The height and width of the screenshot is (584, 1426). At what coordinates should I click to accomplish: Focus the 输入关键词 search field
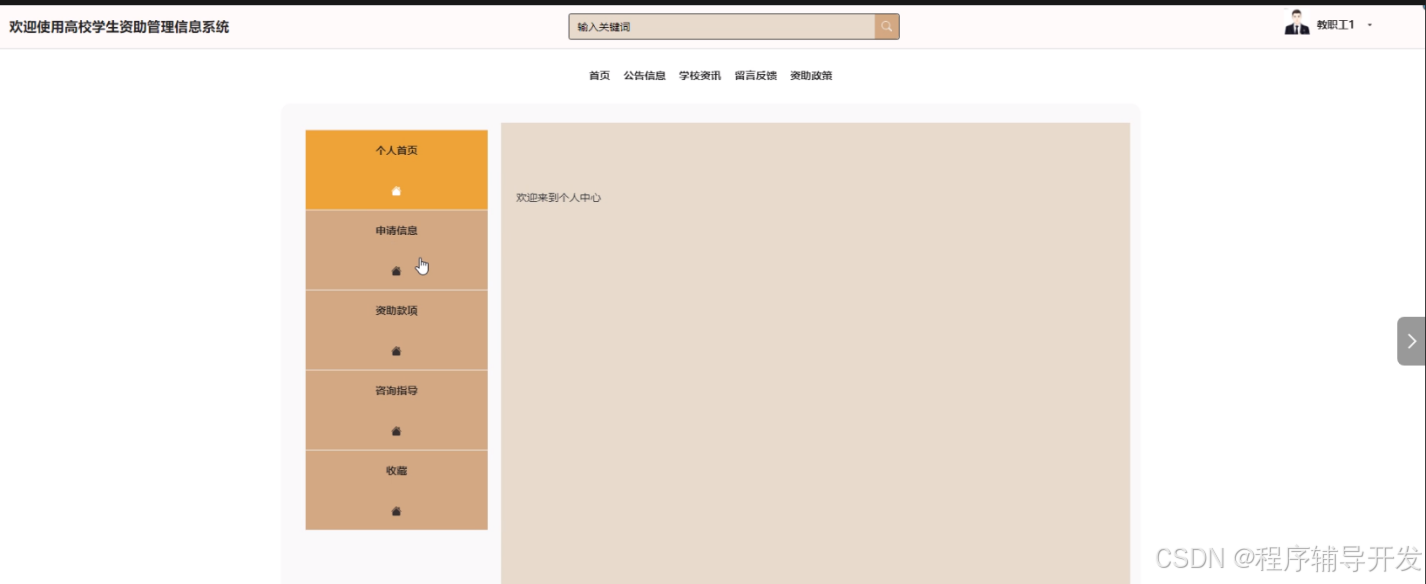pos(722,27)
